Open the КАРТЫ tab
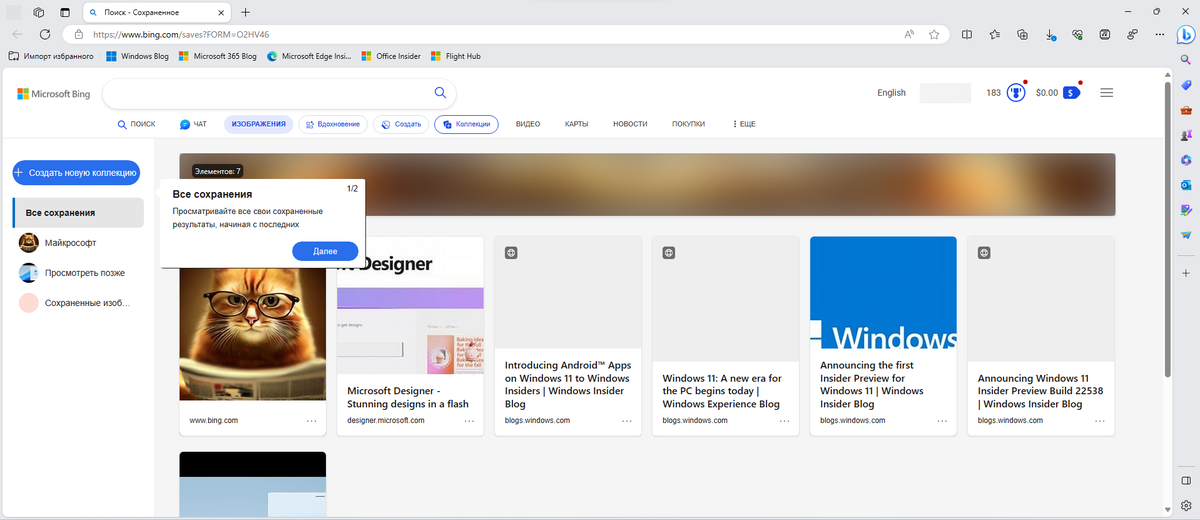 pos(576,124)
